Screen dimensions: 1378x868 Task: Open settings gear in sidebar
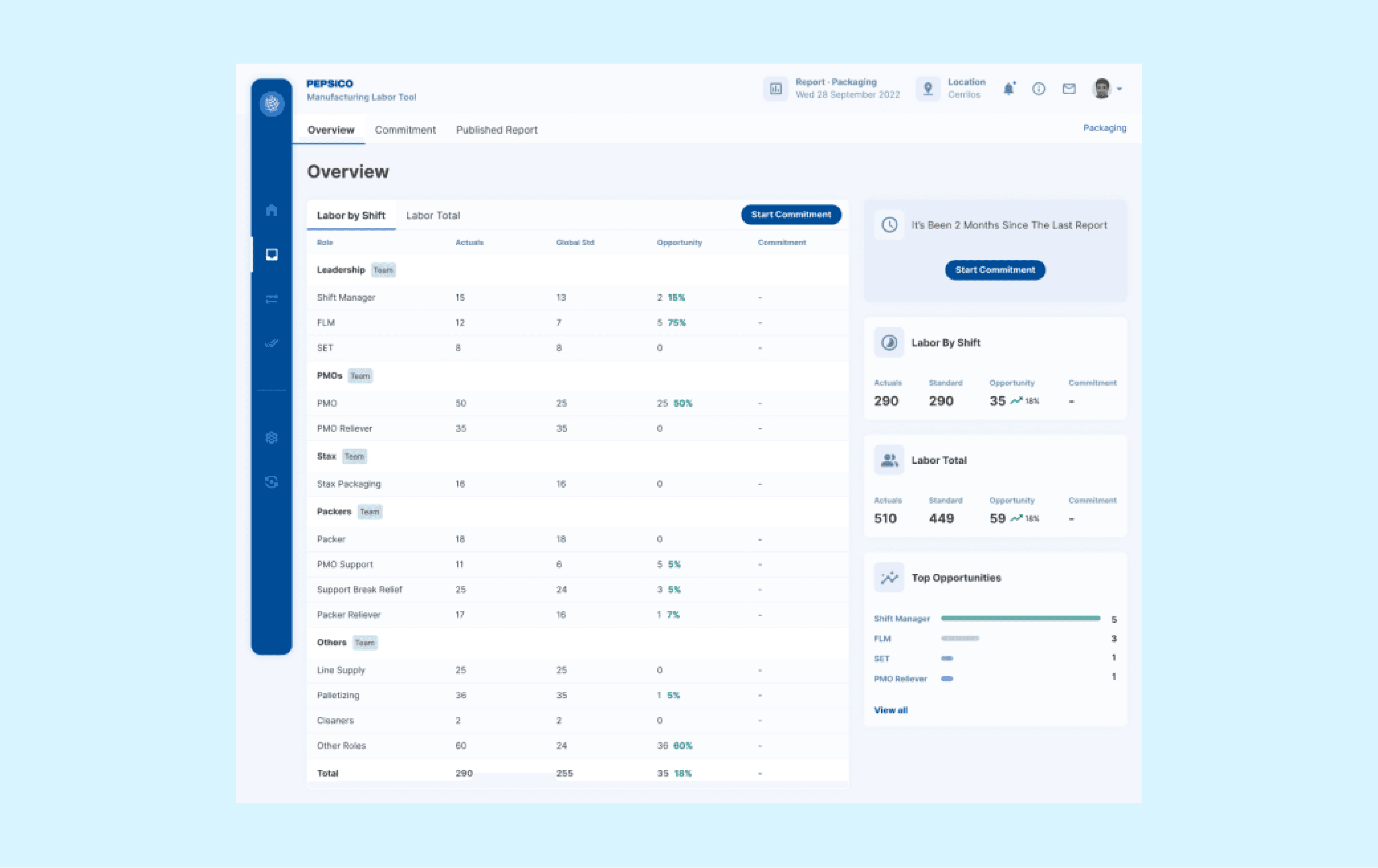272,438
